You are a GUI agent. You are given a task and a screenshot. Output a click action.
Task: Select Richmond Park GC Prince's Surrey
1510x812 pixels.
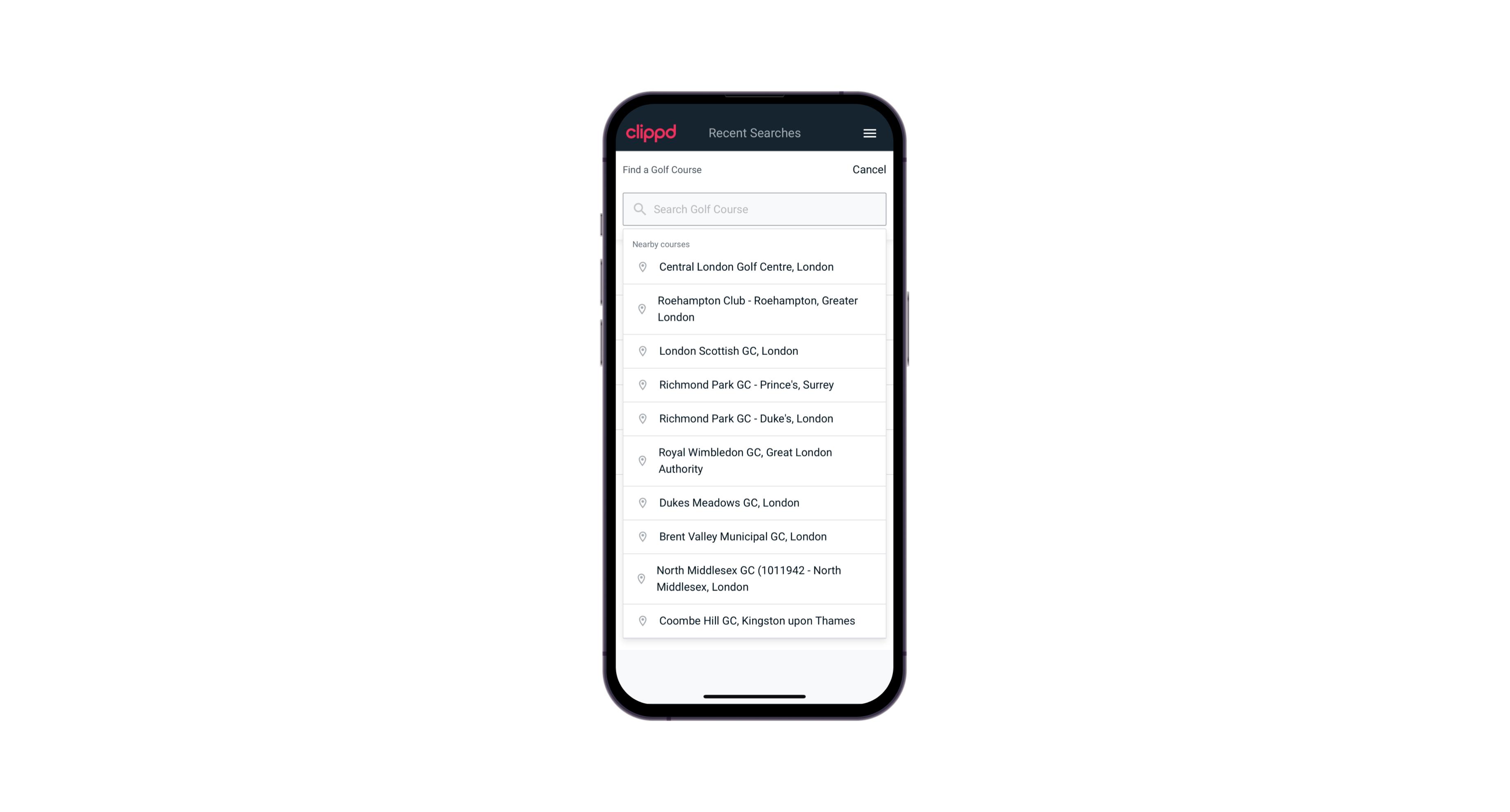754,385
